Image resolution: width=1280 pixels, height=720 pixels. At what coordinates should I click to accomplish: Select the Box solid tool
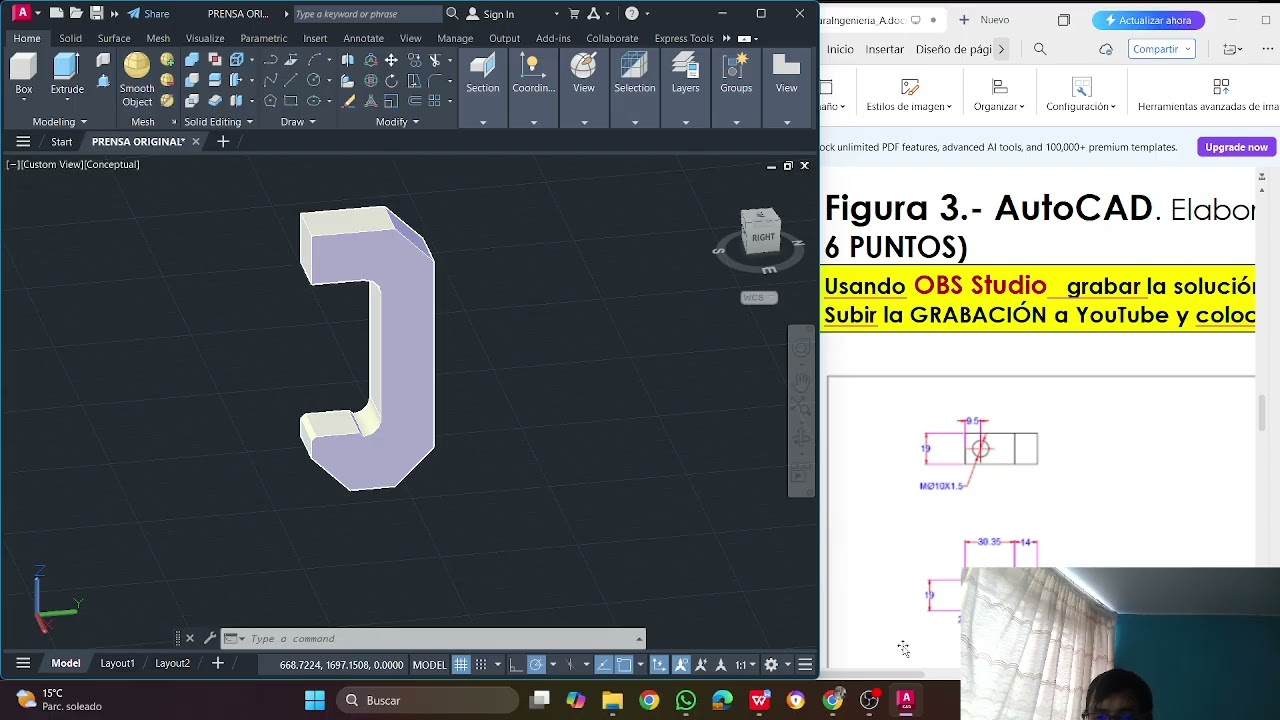point(23,75)
